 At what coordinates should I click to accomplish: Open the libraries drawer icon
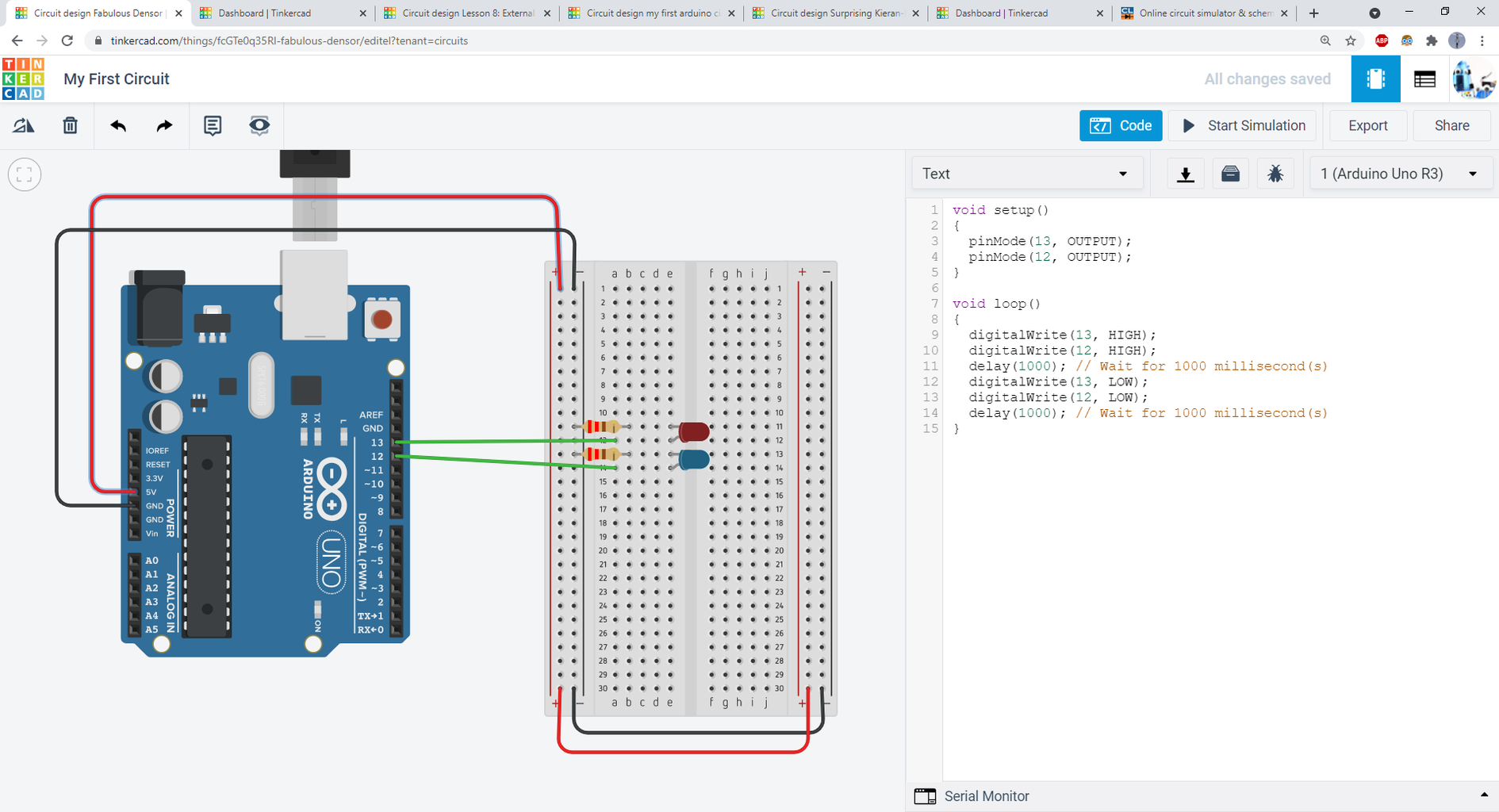1230,174
